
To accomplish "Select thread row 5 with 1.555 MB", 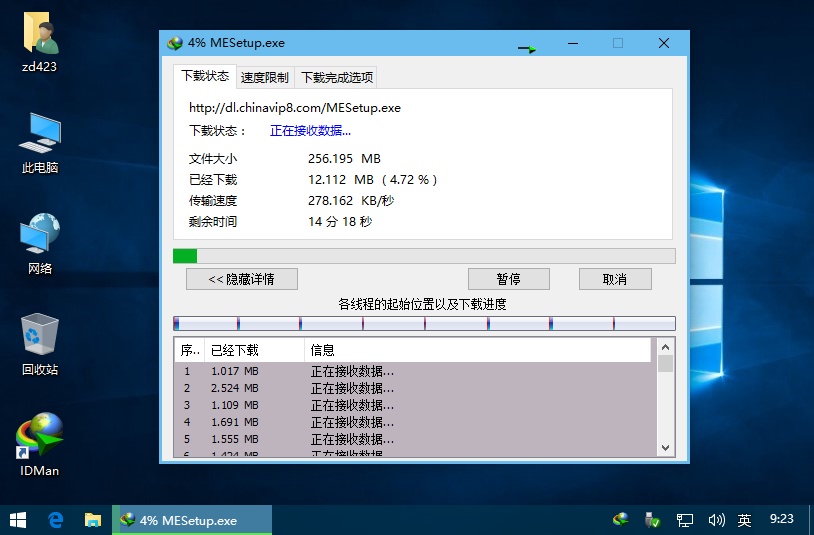I will pyautogui.click(x=415, y=440).
